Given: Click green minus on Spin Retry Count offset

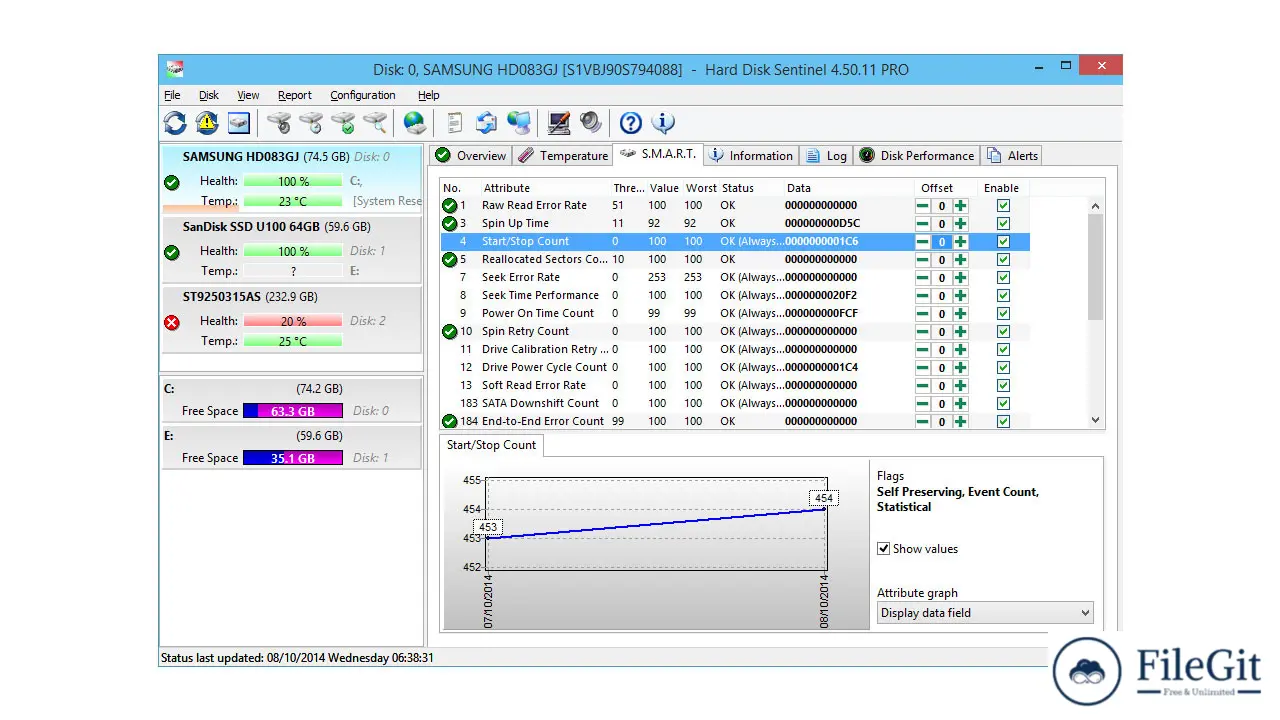Looking at the screenshot, I should click(x=923, y=332).
